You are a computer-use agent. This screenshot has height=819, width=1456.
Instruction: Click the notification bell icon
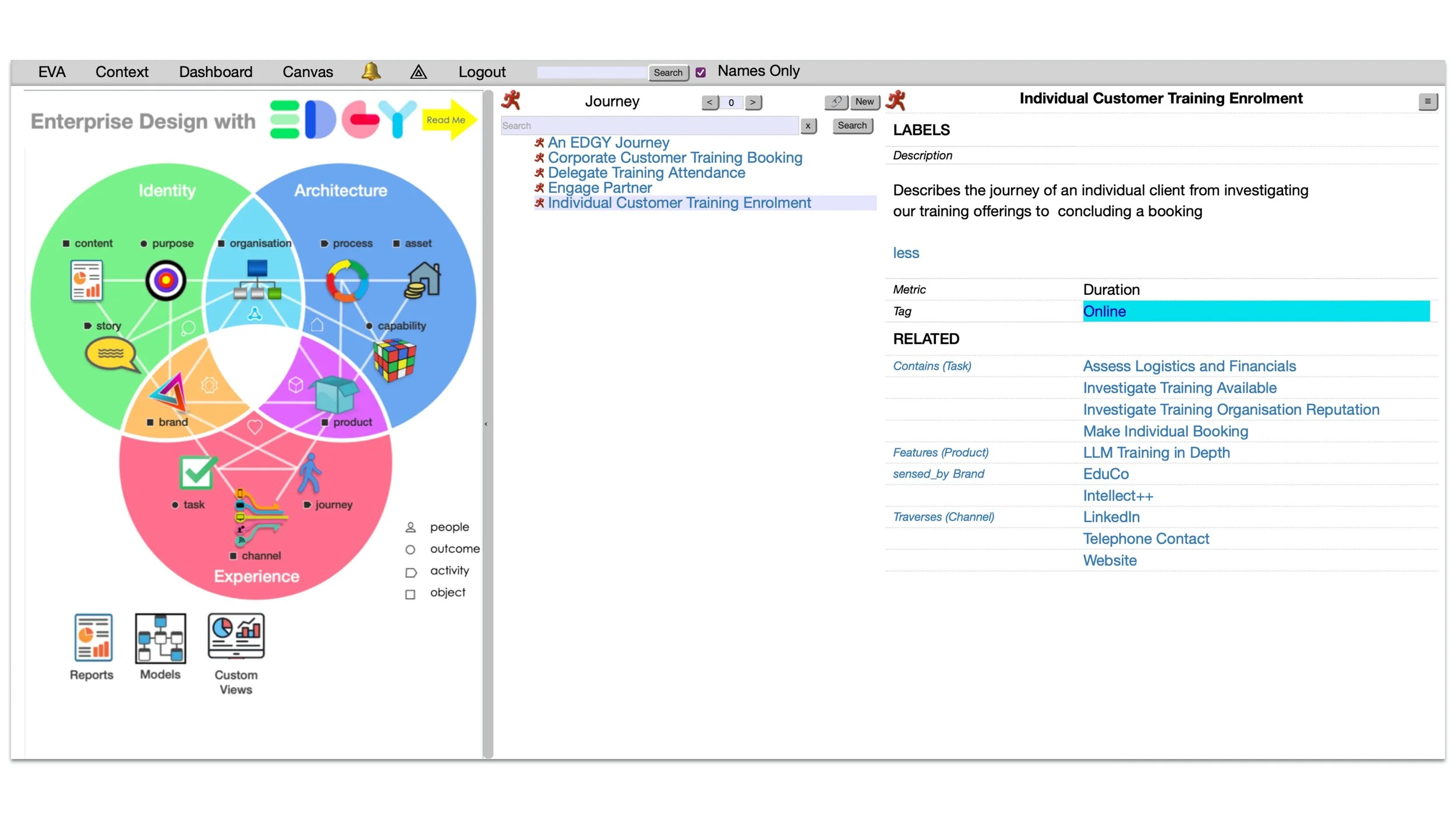[x=371, y=72]
